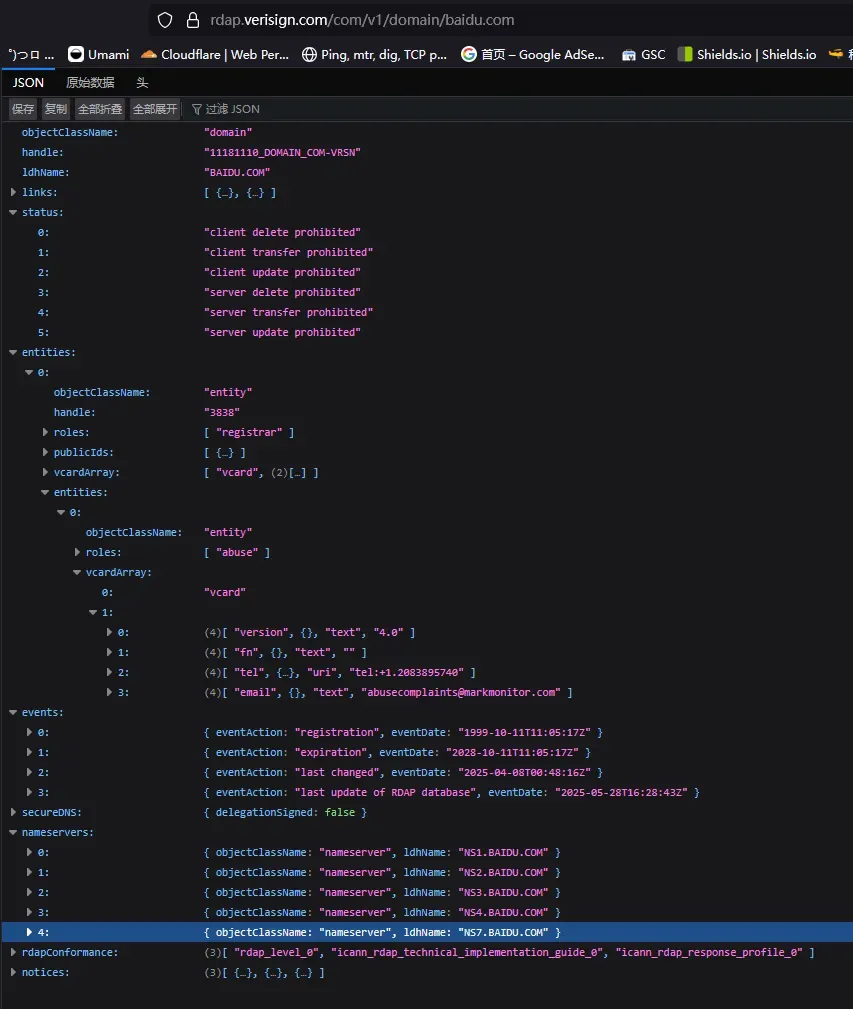
Task: Collapse the events node
Action: 13,712
